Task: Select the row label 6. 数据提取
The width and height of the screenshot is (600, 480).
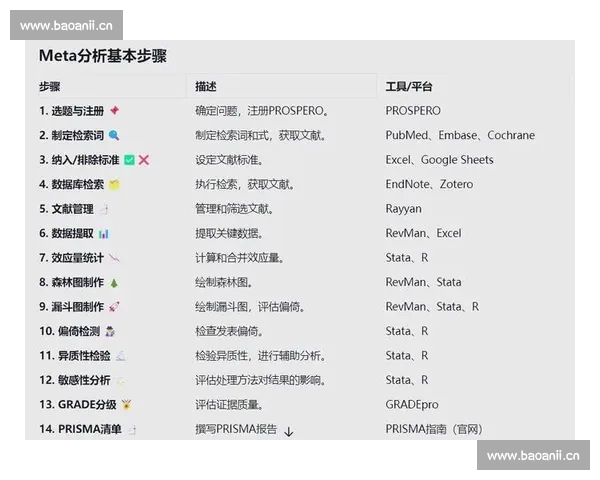Action: point(66,233)
